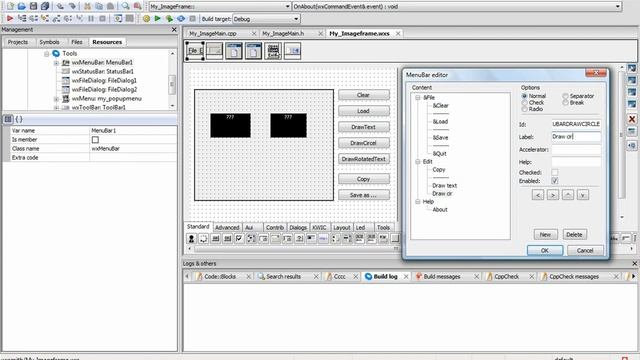Click the Cut scissors icon

click(87, 6)
